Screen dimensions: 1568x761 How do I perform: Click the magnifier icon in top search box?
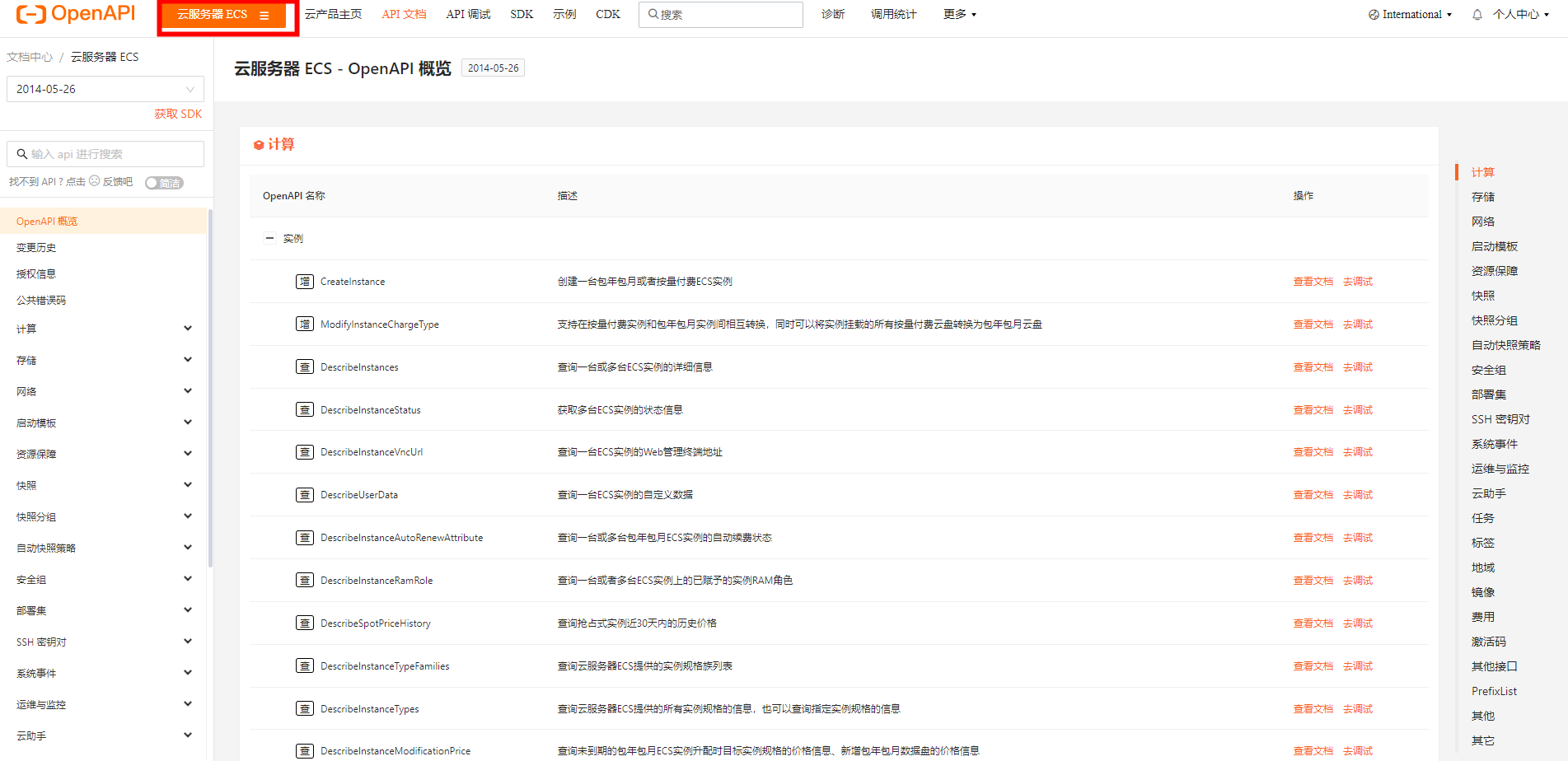click(653, 14)
